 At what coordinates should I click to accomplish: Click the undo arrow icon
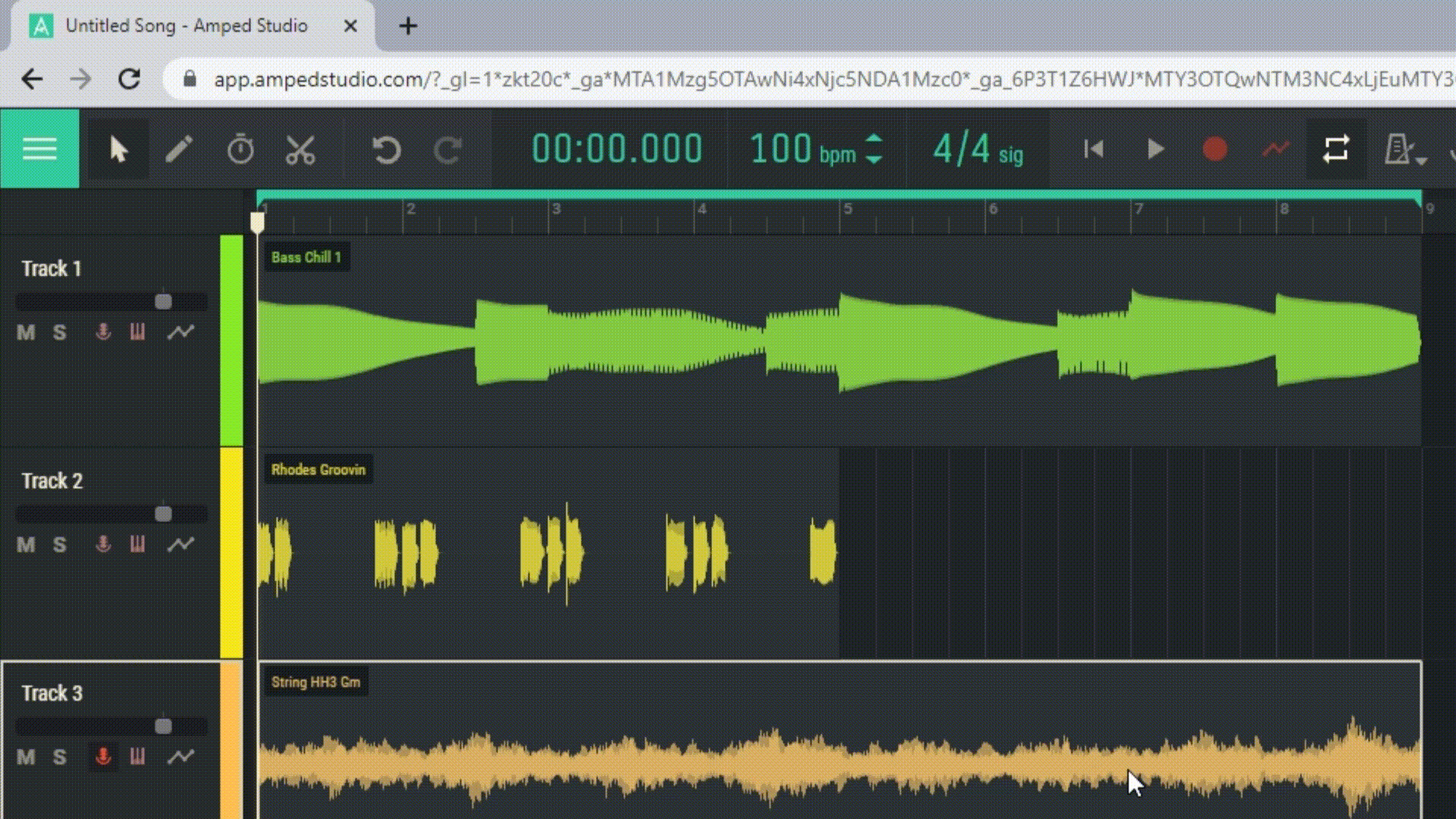(386, 149)
